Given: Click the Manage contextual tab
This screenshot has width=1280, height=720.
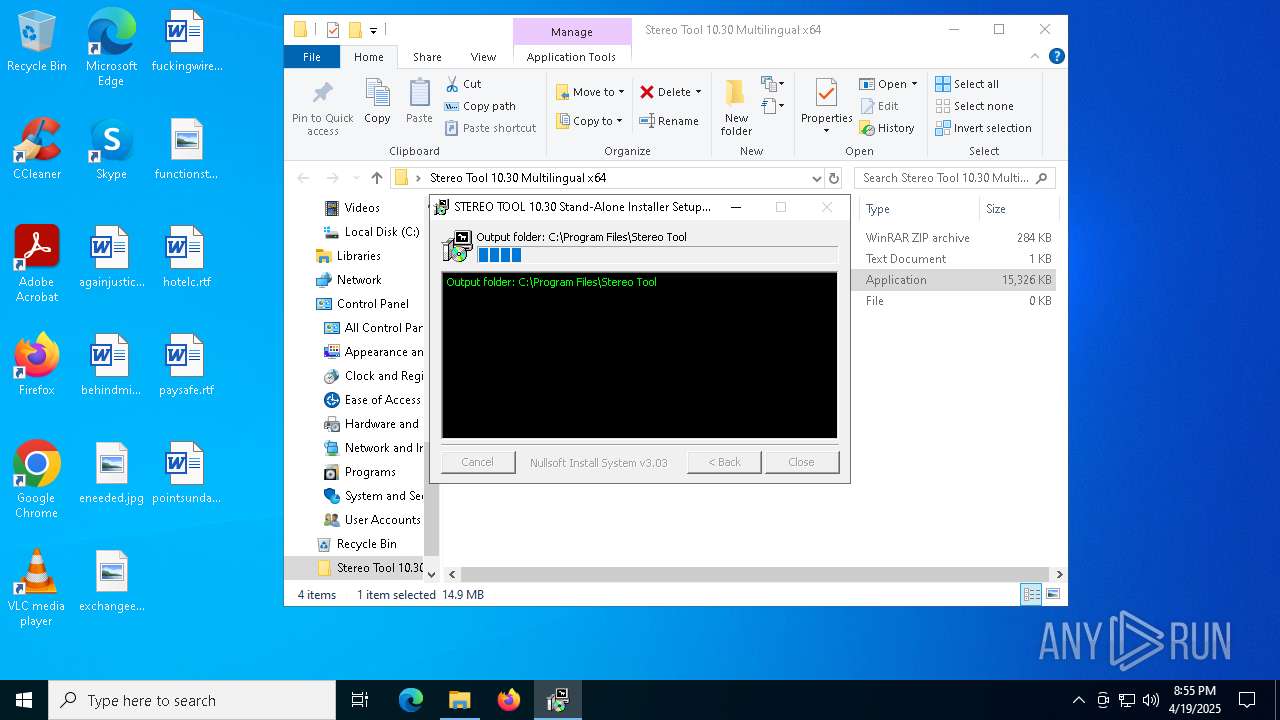Looking at the screenshot, I should click(x=572, y=31).
